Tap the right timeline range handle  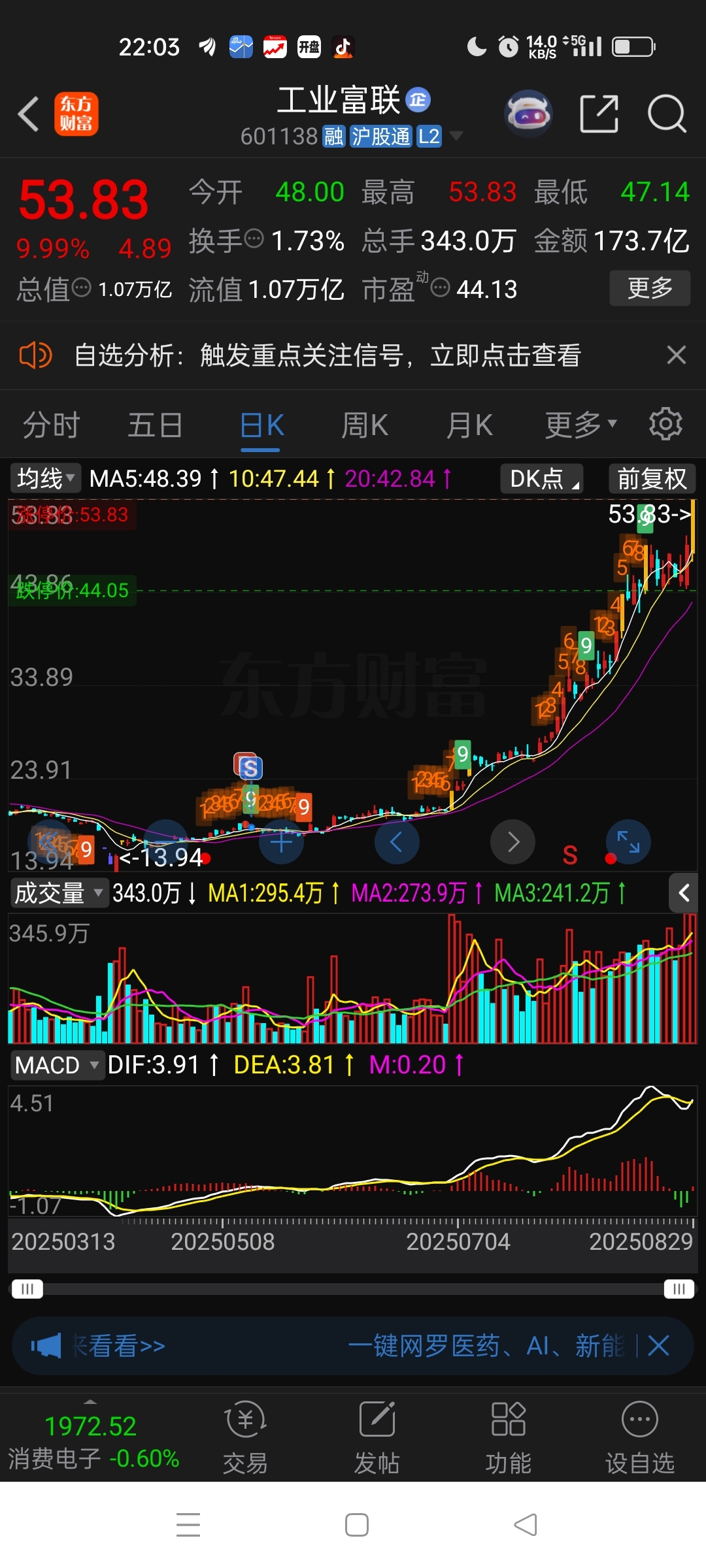click(x=679, y=1289)
